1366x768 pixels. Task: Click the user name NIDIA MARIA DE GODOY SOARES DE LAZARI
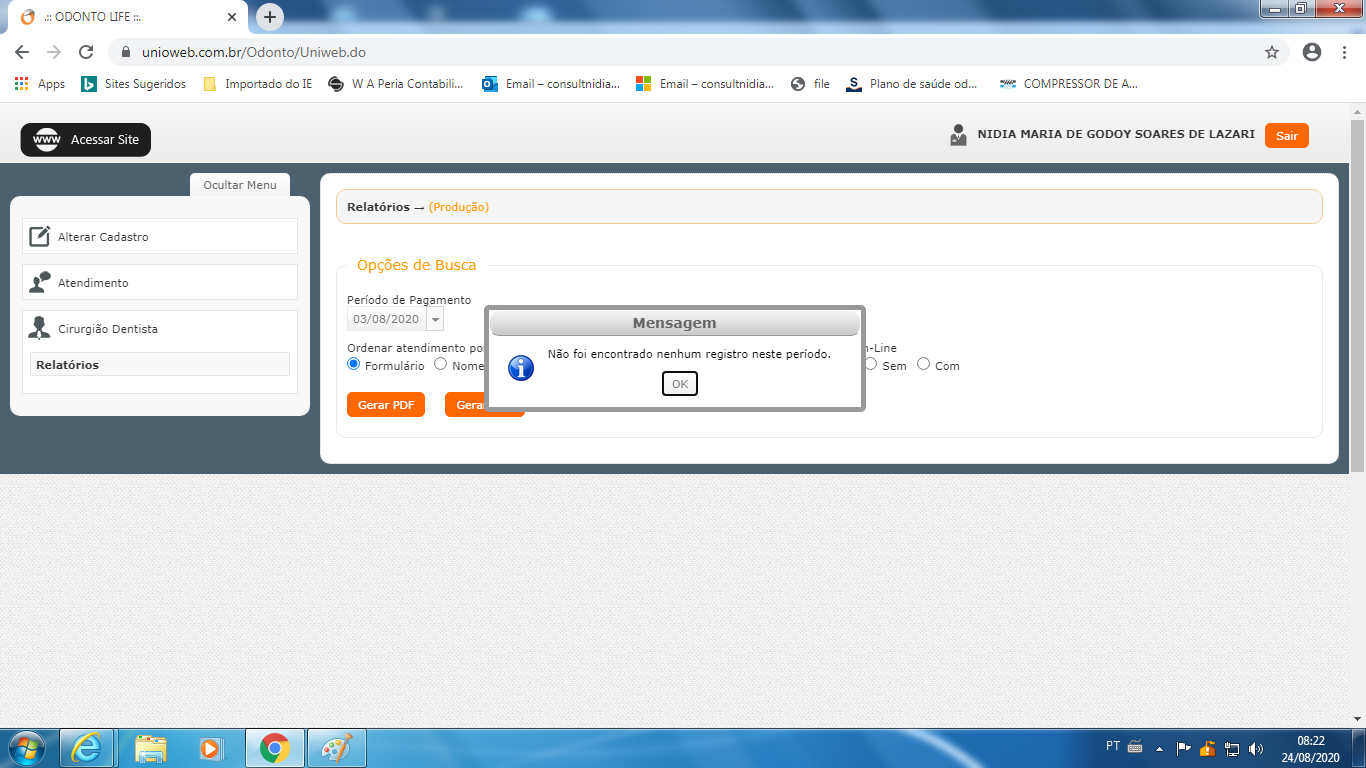point(1116,134)
